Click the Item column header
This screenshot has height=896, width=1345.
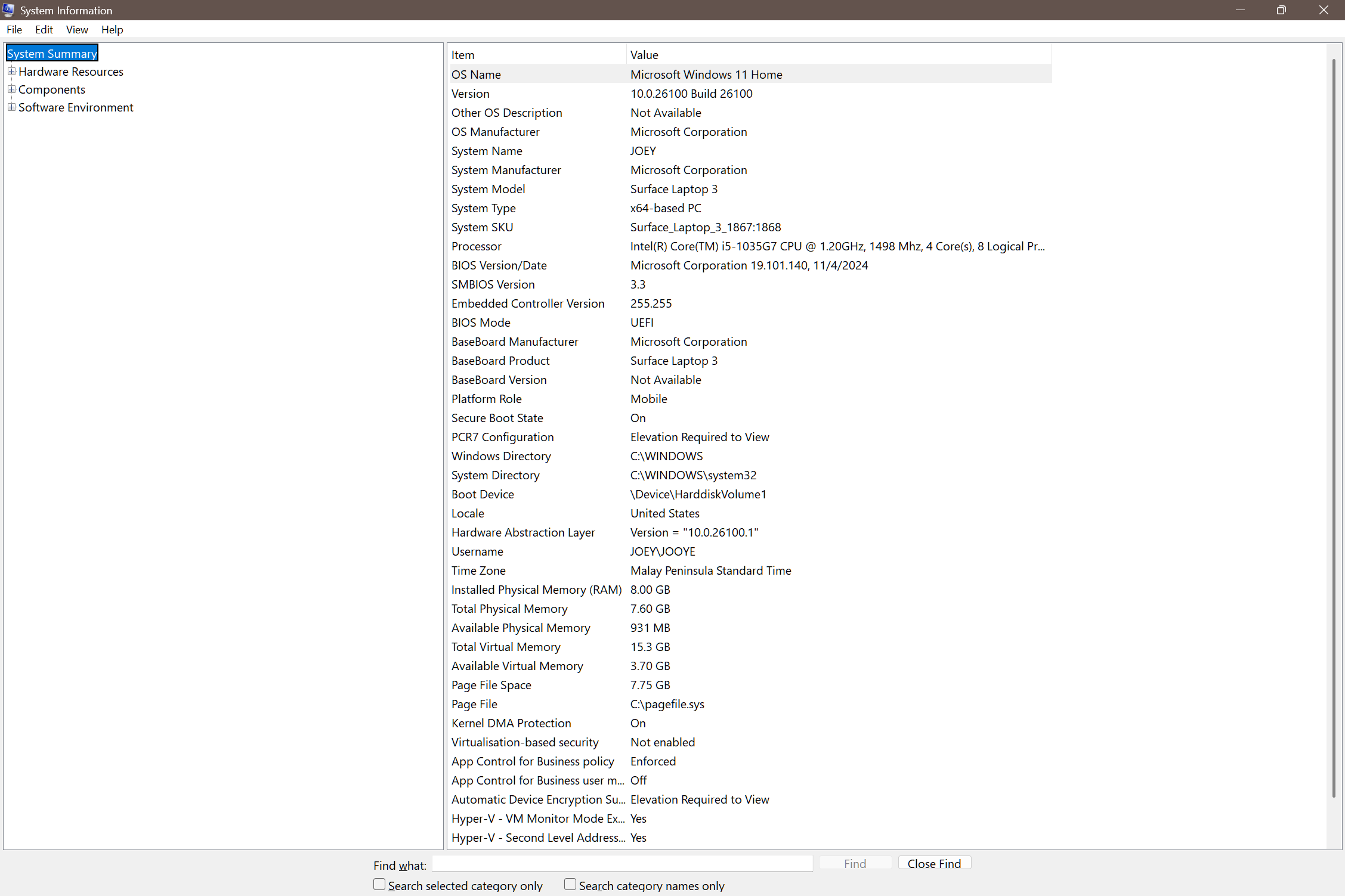[x=537, y=55]
